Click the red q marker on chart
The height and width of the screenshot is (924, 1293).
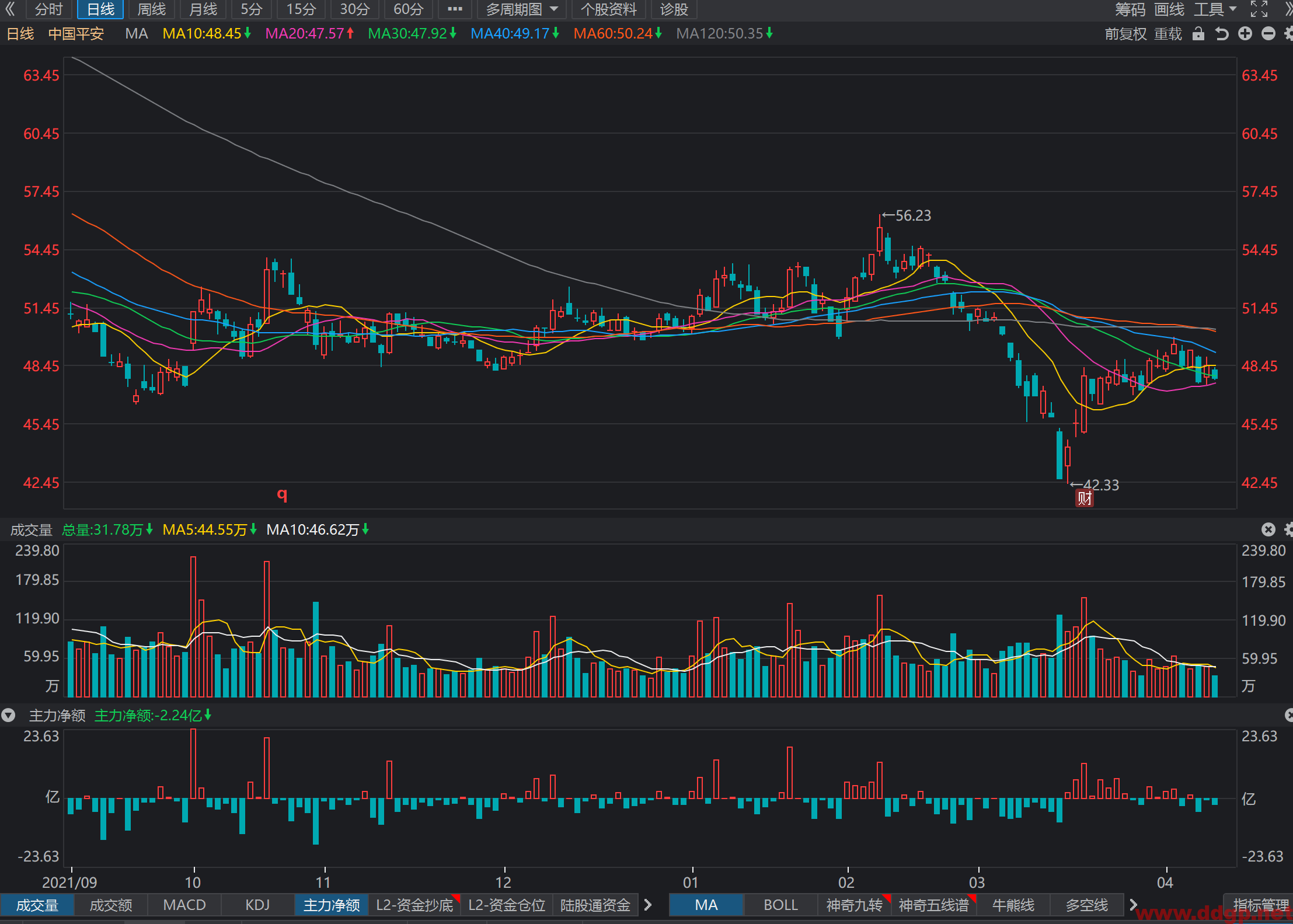coord(282,494)
